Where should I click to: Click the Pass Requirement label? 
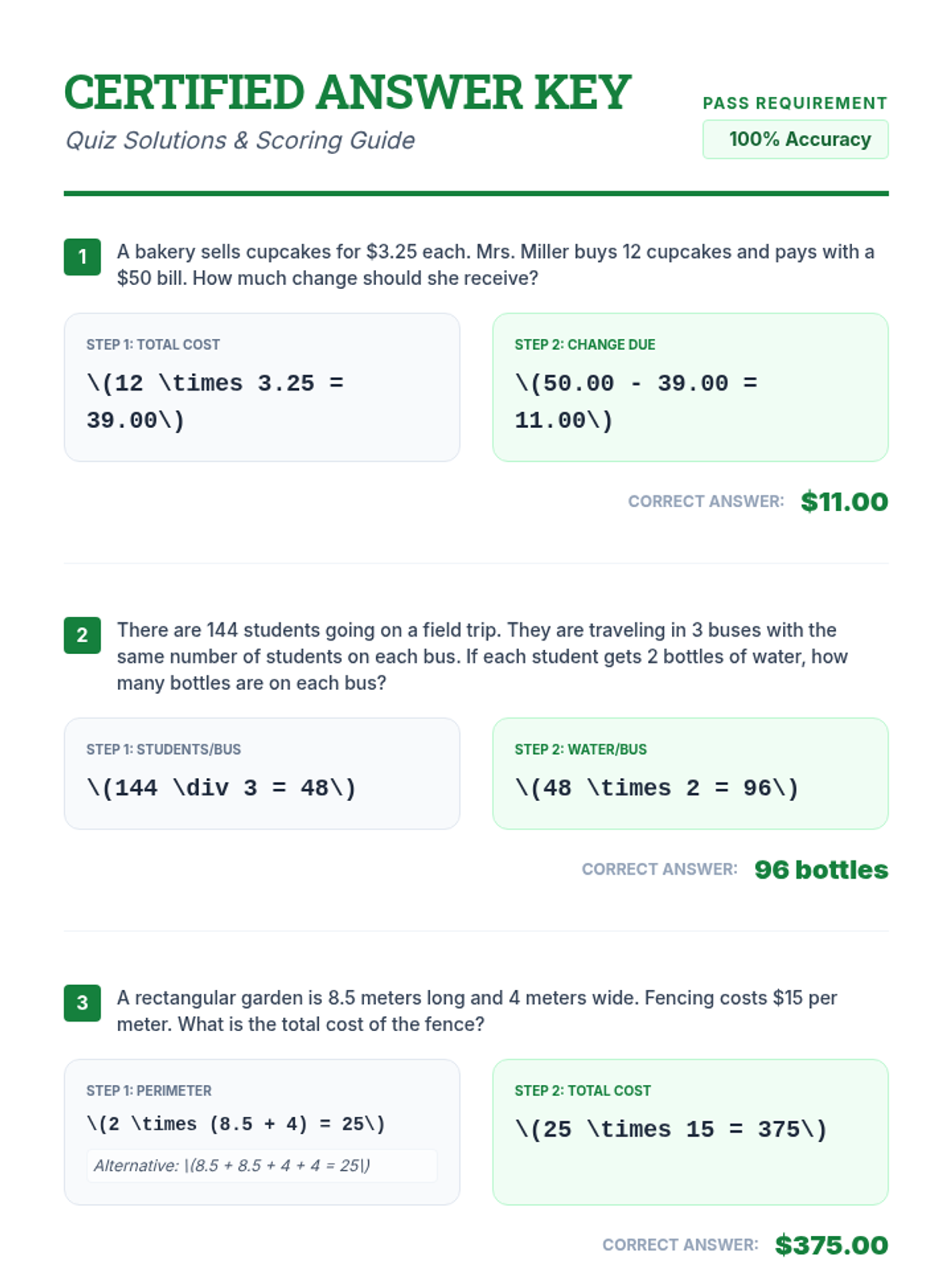[795, 103]
